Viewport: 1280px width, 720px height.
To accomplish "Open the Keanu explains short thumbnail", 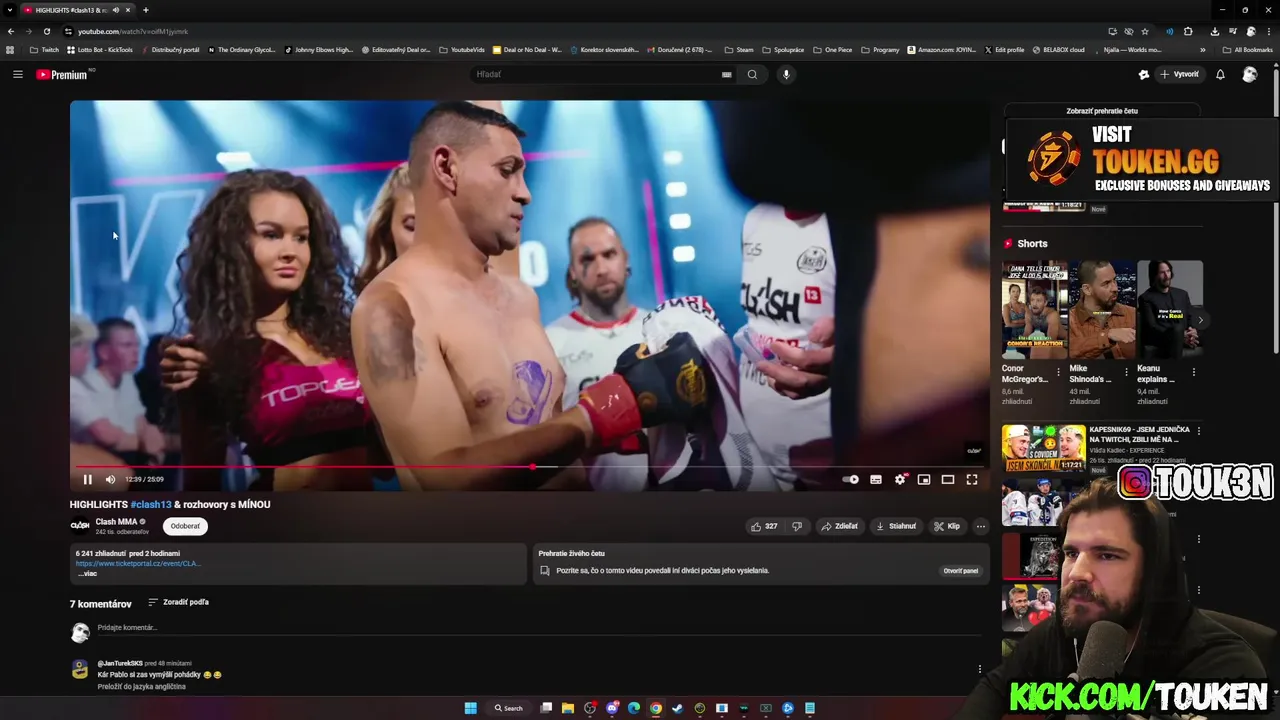I will coord(1170,309).
